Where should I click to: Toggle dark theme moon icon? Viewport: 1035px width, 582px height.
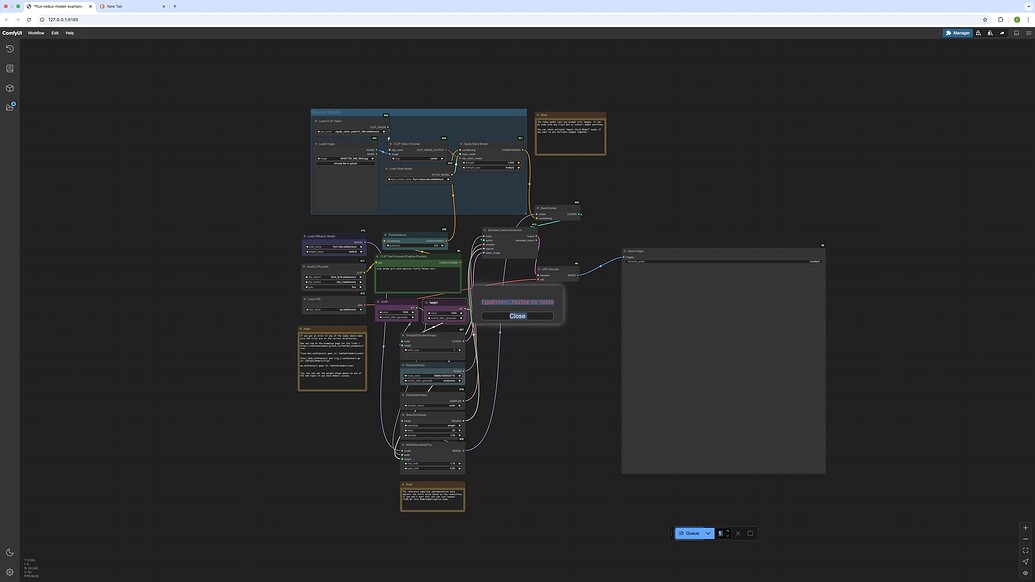9,553
